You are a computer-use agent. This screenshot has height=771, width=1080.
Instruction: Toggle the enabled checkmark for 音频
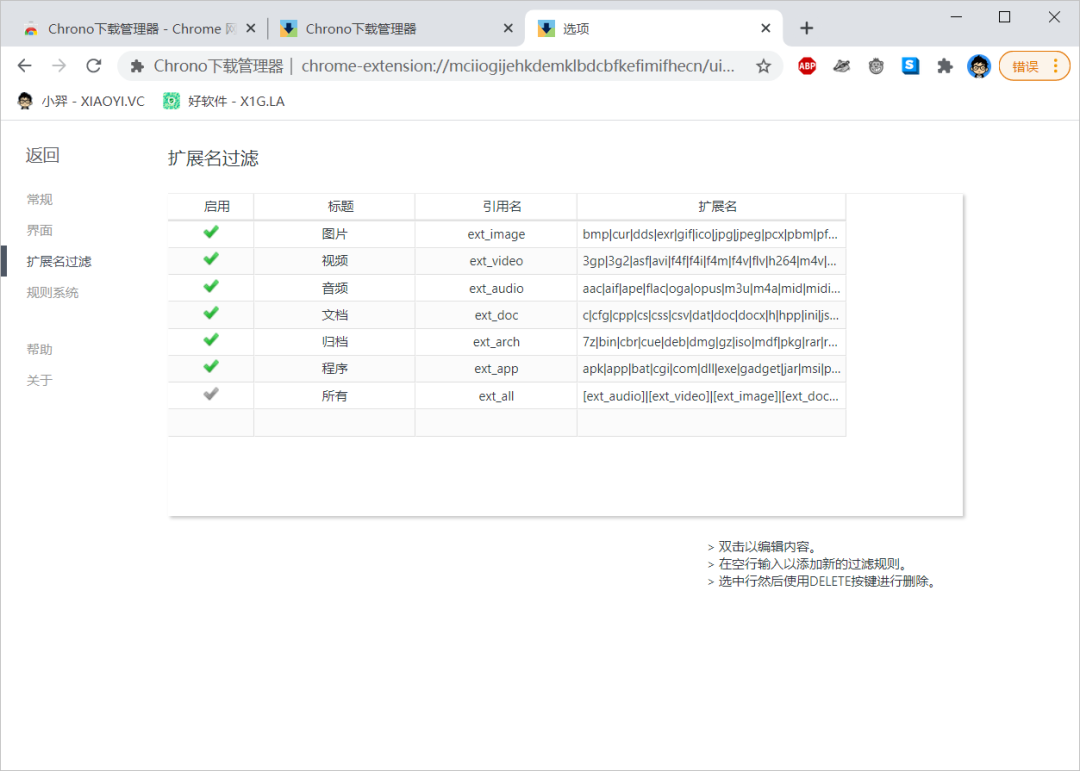pos(211,286)
